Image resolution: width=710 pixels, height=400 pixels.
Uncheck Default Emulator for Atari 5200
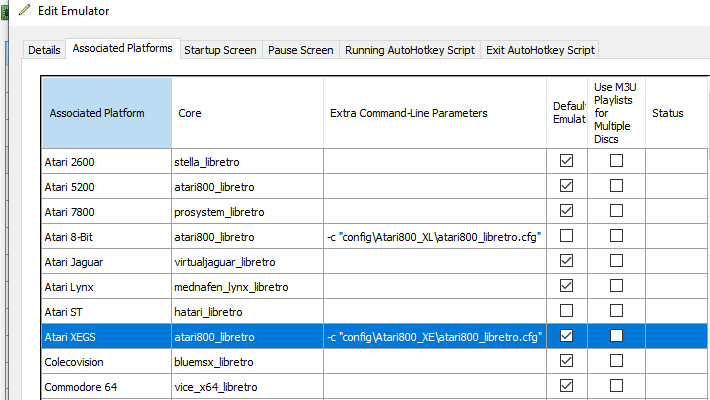click(566, 186)
